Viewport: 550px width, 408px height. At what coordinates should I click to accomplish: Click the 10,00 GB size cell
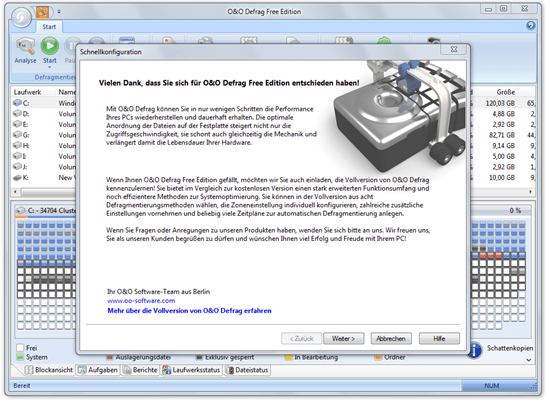pos(502,178)
